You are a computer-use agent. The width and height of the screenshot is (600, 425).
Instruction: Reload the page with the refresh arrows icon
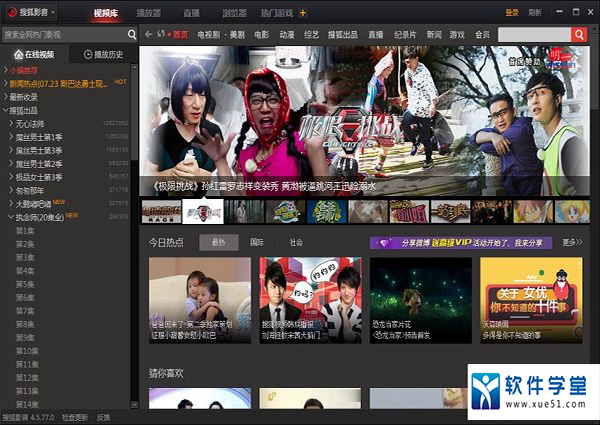(x=161, y=34)
